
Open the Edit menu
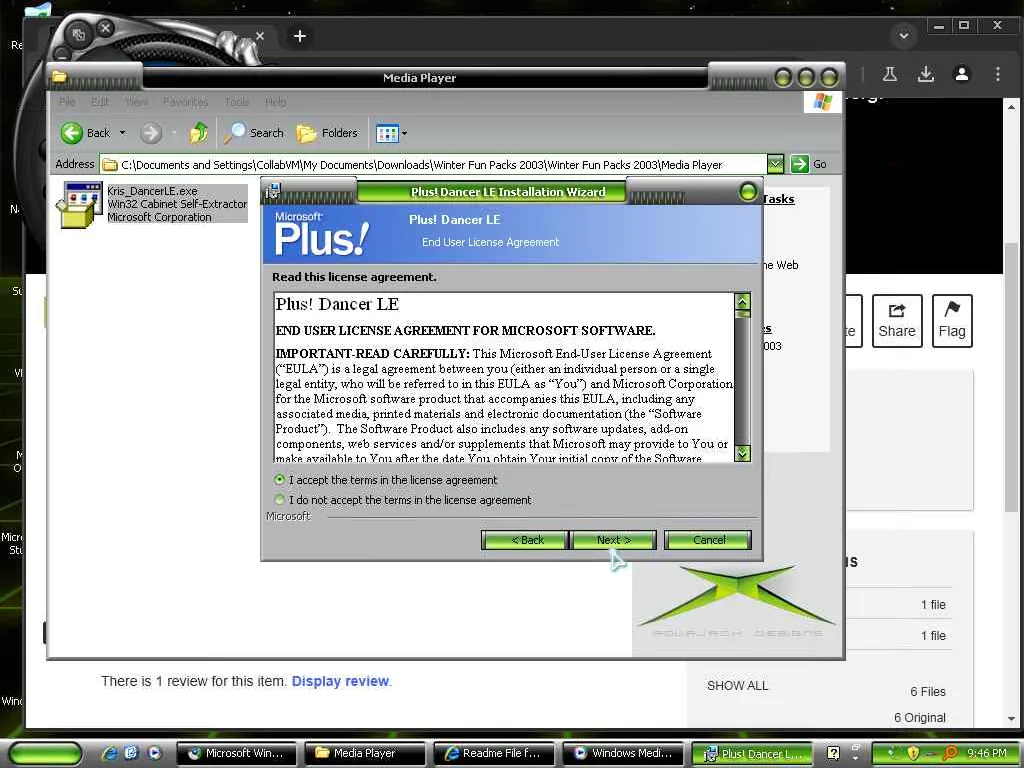tap(100, 102)
